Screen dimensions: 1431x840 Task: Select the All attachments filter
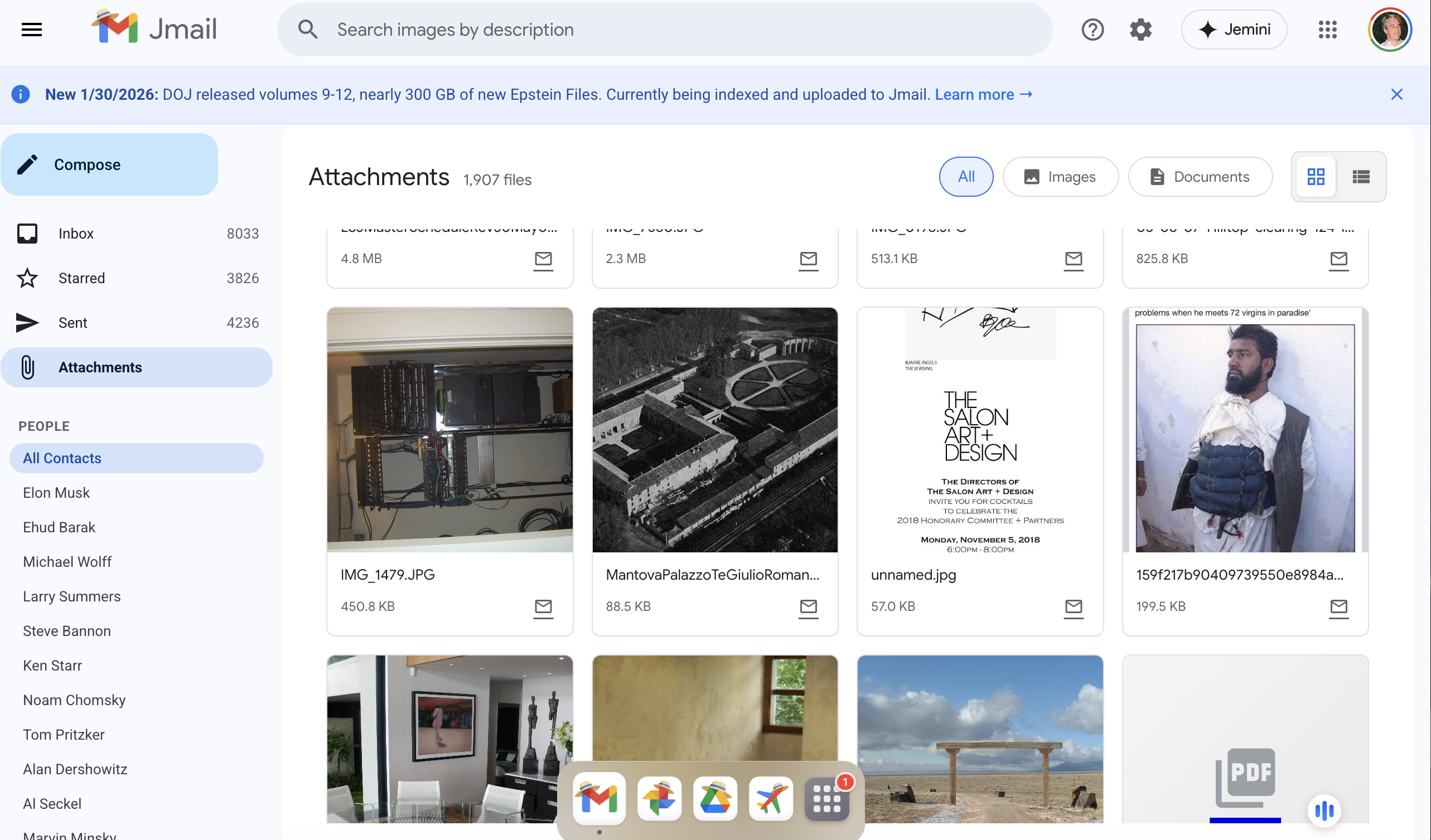click(x=966, y=177)
